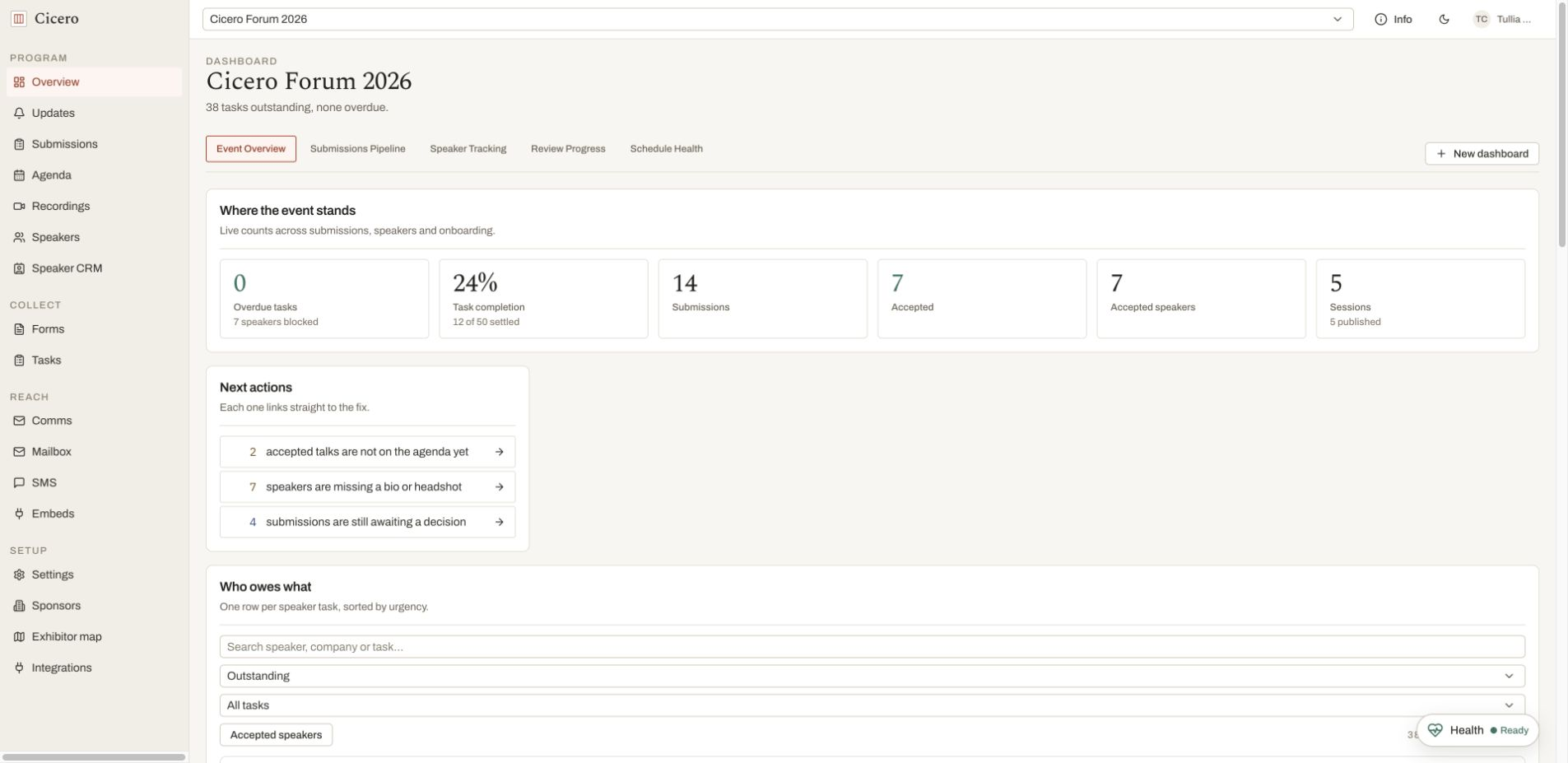Click the 5 Sessions stat card

click(x=1421, y=299)
